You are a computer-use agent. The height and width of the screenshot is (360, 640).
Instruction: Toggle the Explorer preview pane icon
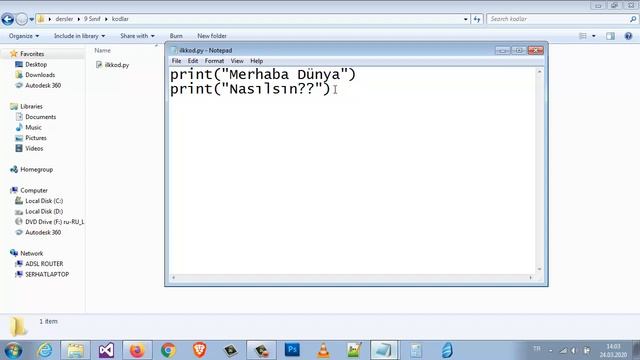pyautogui.click(x=611, y=36)
